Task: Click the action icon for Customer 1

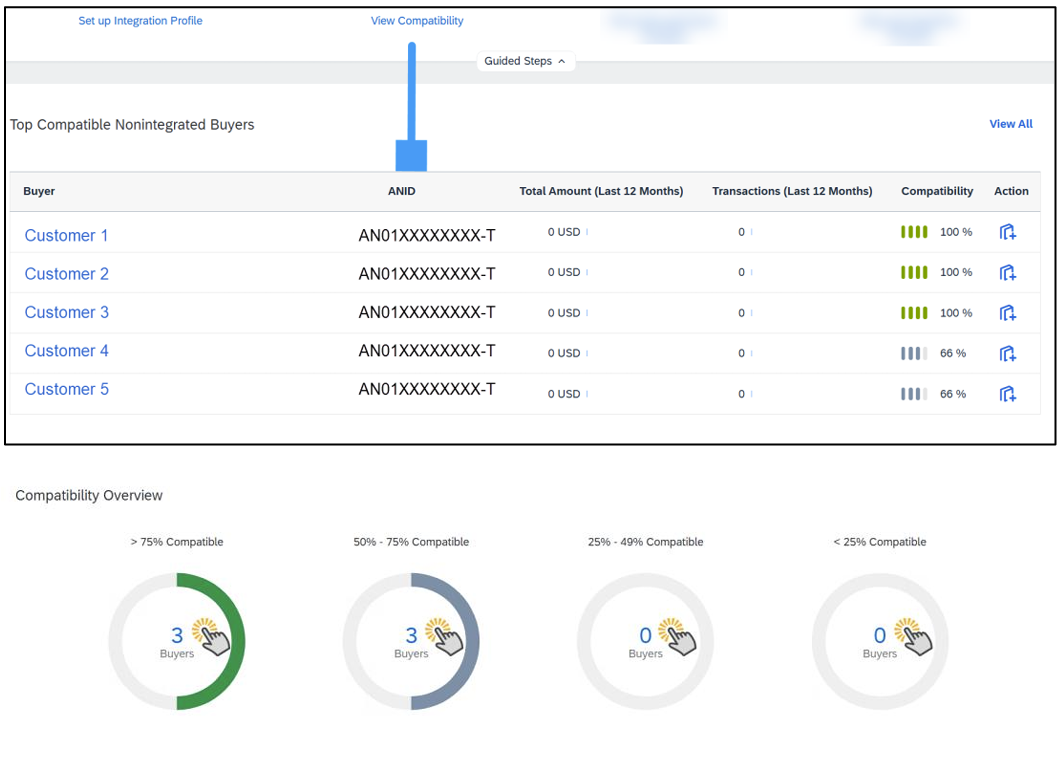Action: pyautogui.click(x=1008, y=232)
